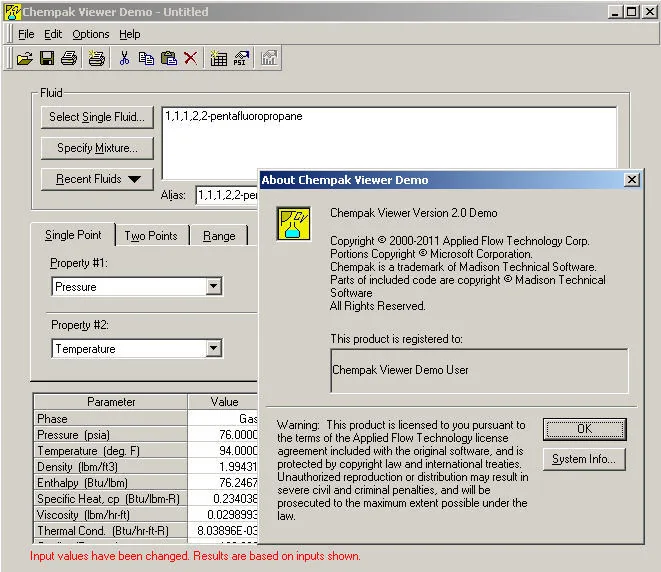Select the Pressure (psia) table row
The image size is (661, 572).
145,435
